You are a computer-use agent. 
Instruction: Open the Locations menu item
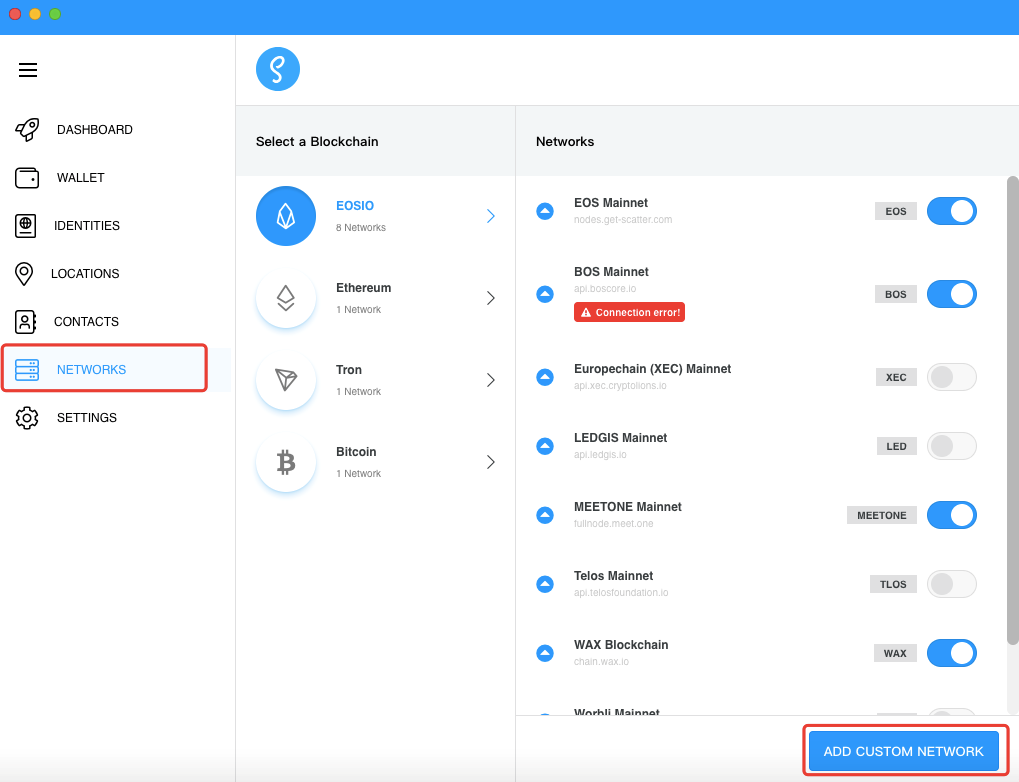(x=85, y=274)
